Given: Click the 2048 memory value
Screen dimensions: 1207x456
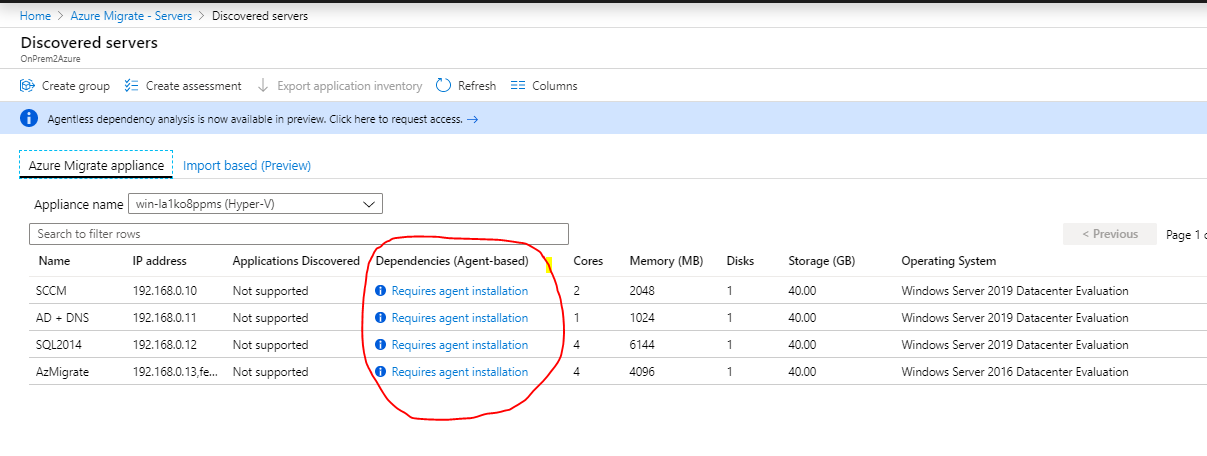Looking at the screenshot, I should click(644, 291).
